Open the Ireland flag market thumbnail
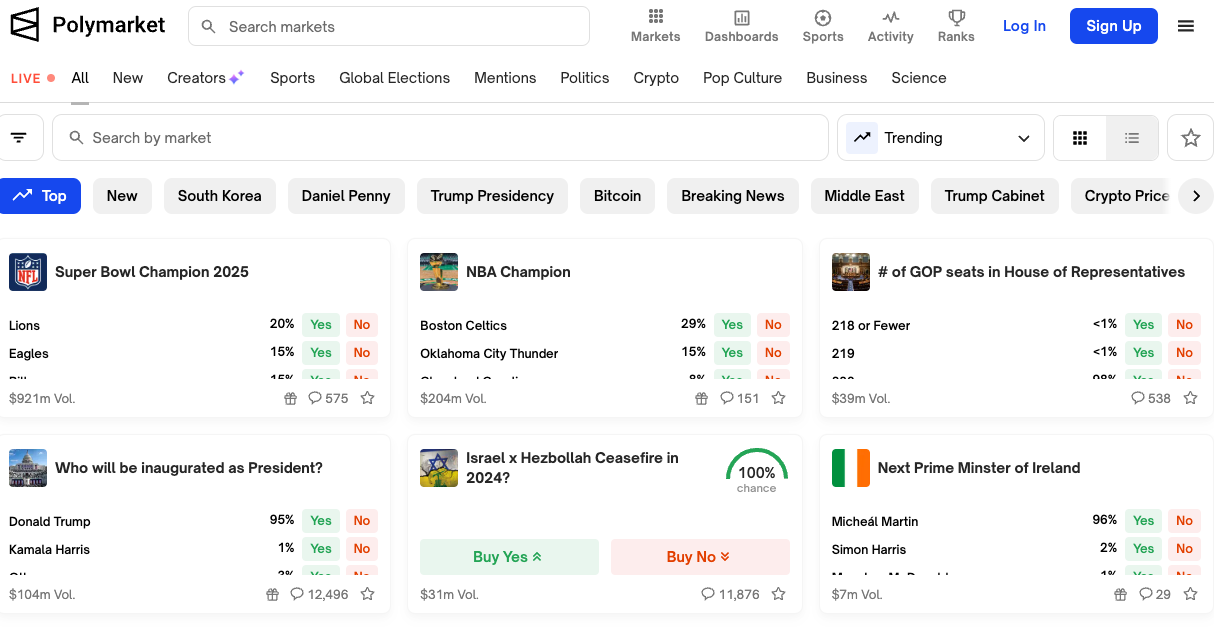Viewport: 1214px width, 627px height. pyautogui.click(x=851, y=468)
